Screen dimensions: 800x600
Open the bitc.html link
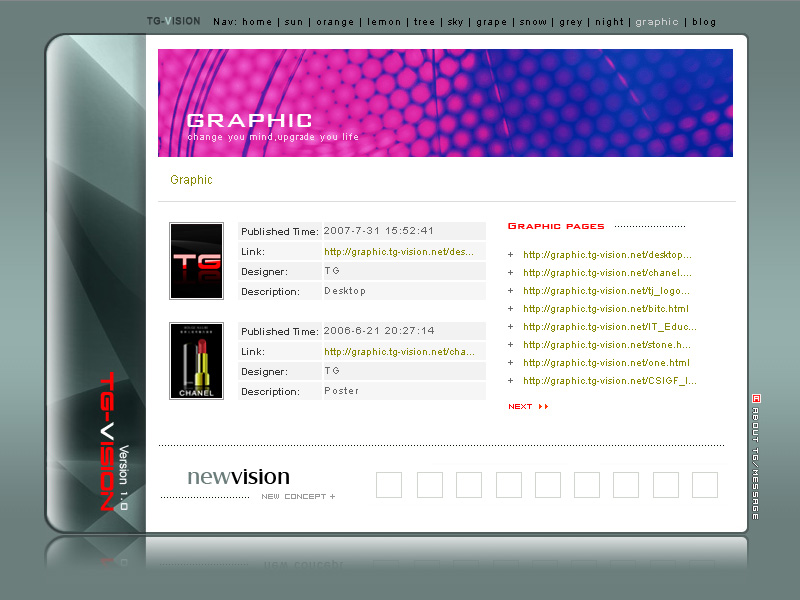click(606, 309)
